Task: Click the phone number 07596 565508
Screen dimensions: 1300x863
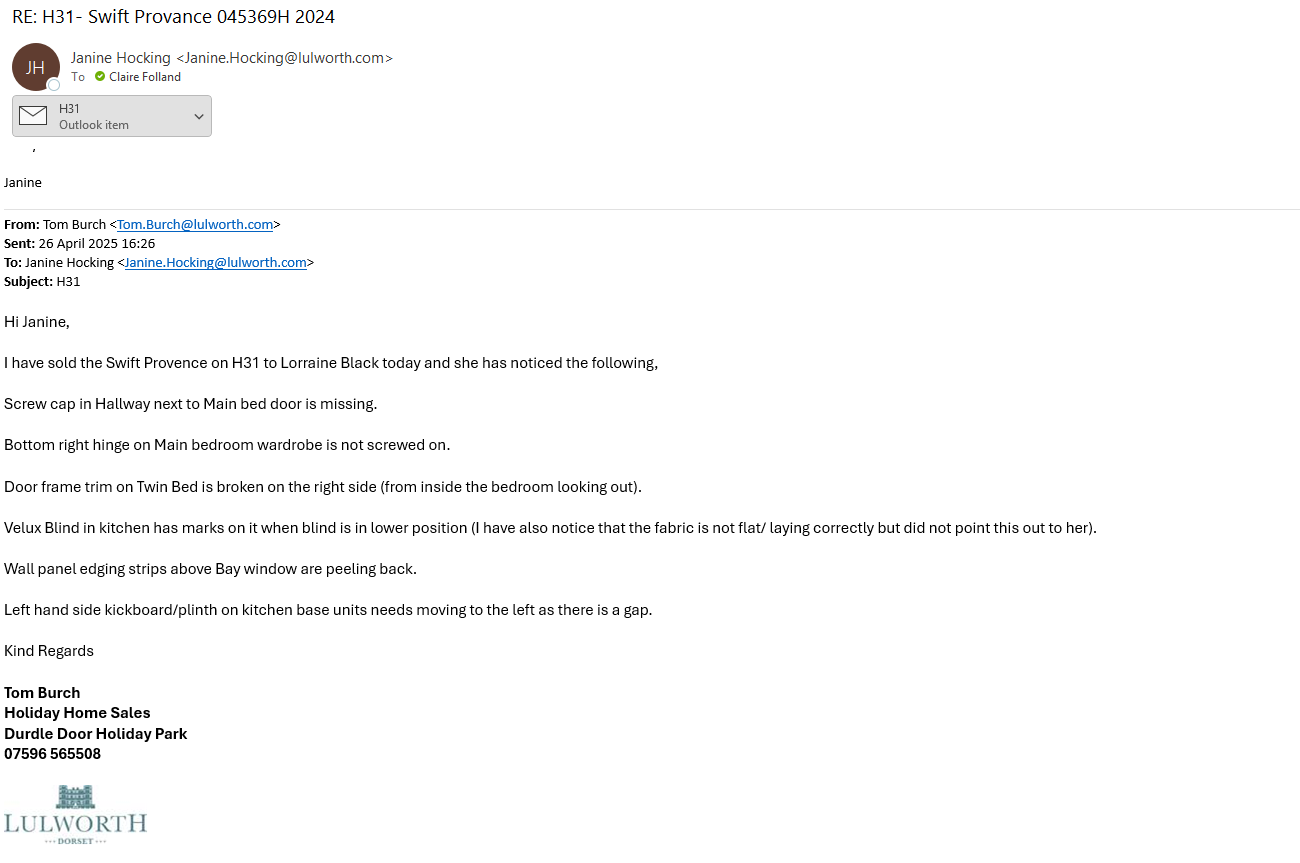Action: click(x=52, y=754)
